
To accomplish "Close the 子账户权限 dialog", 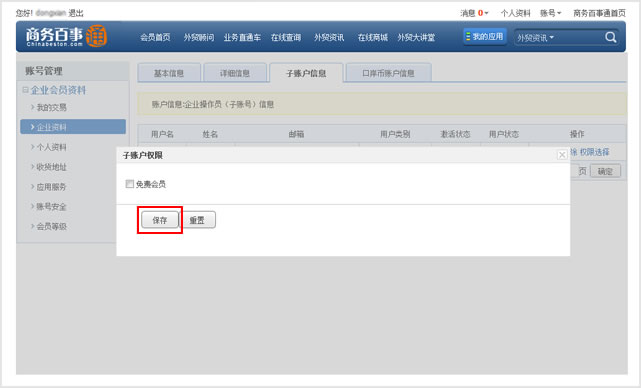I will [562, 155].
